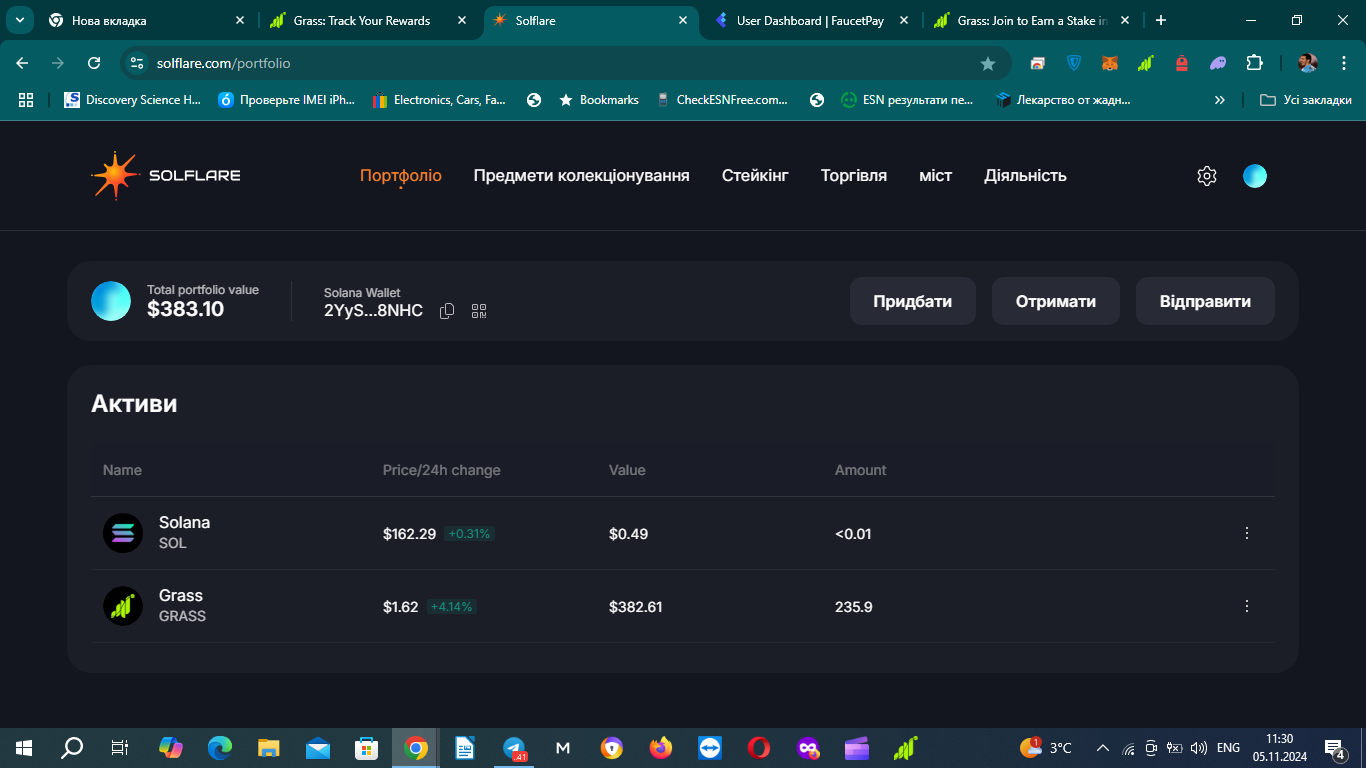This screenshot has height=768, width=1366.
Task: Launch Firefox from the taskbar
Action: [661, 748]
